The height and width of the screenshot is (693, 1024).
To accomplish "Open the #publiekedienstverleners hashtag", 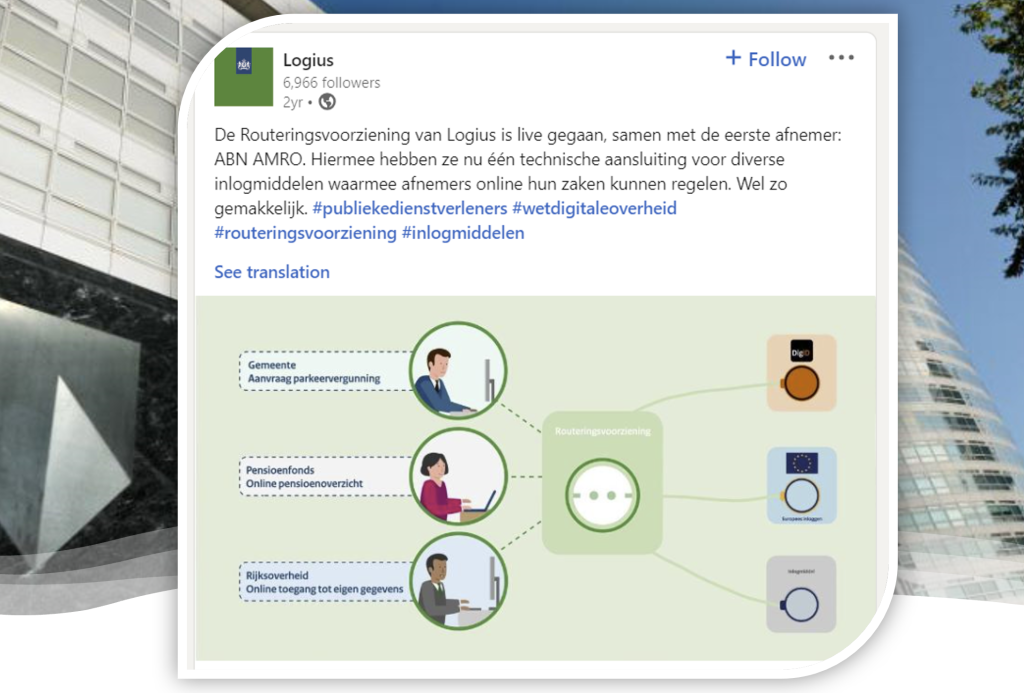I will tap(409, 208).
